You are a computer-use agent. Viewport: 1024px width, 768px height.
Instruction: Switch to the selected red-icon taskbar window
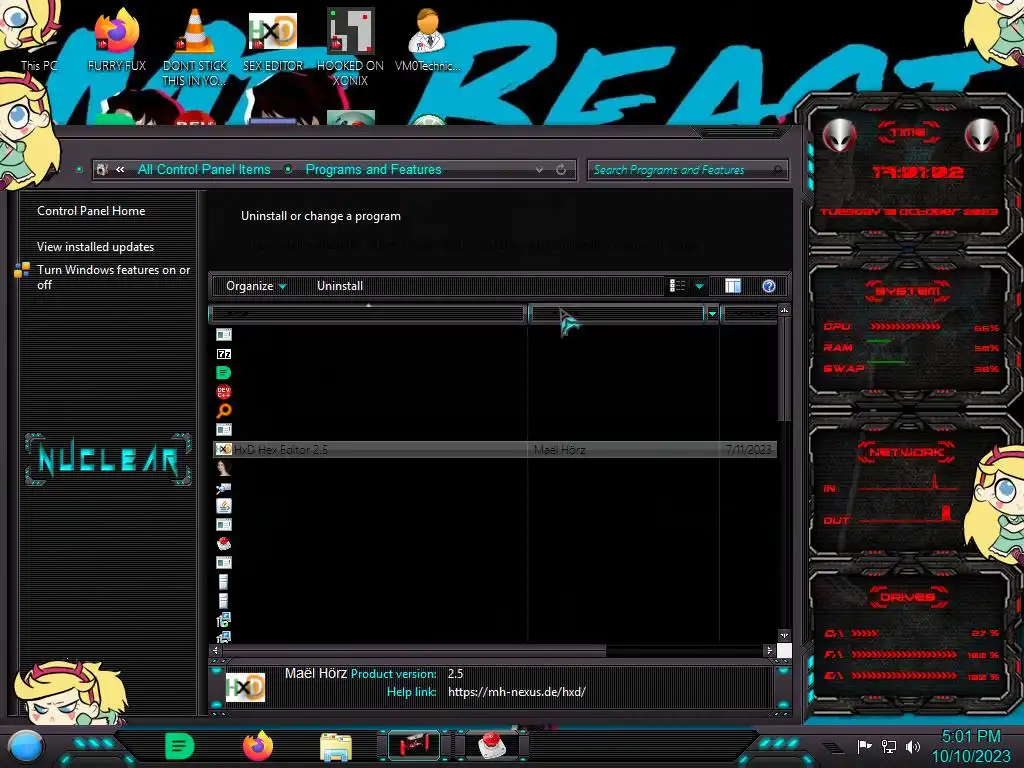414,746
